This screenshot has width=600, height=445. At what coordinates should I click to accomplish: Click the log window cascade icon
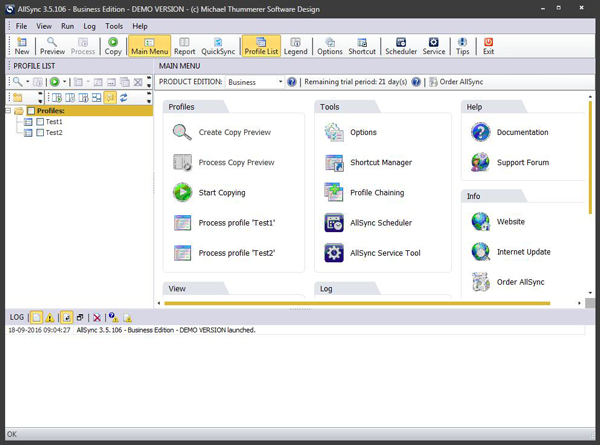80,317
